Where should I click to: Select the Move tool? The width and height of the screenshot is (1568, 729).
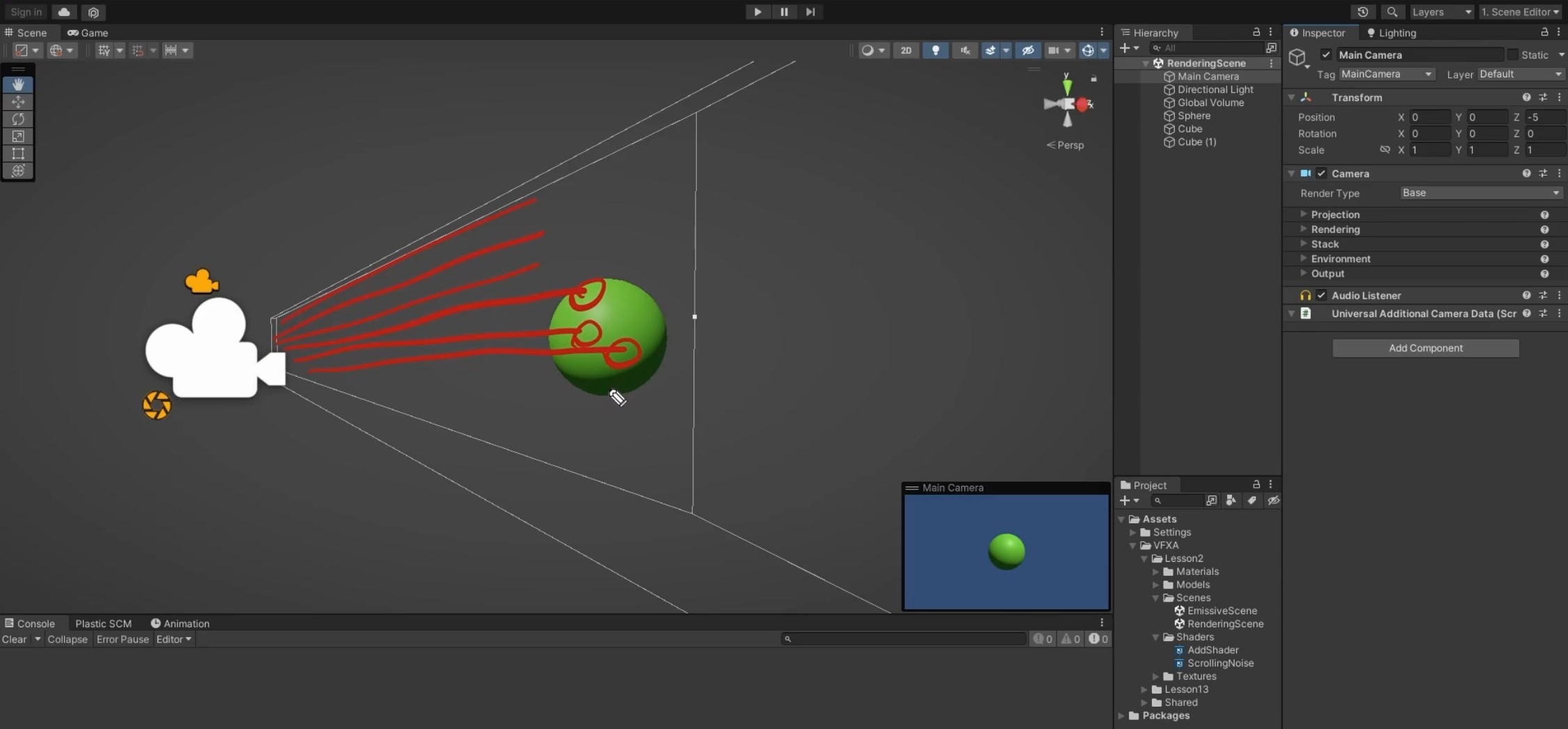pyautogui.click(x=18, y=102)
